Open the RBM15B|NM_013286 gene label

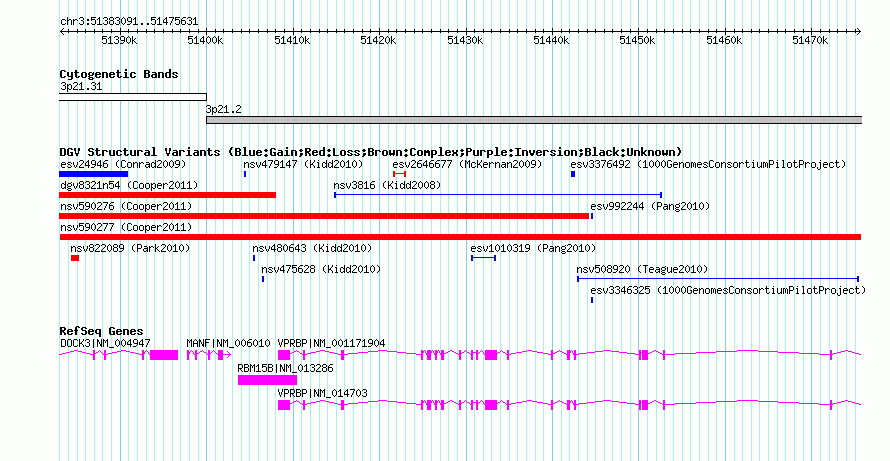(x=286, y=368)
